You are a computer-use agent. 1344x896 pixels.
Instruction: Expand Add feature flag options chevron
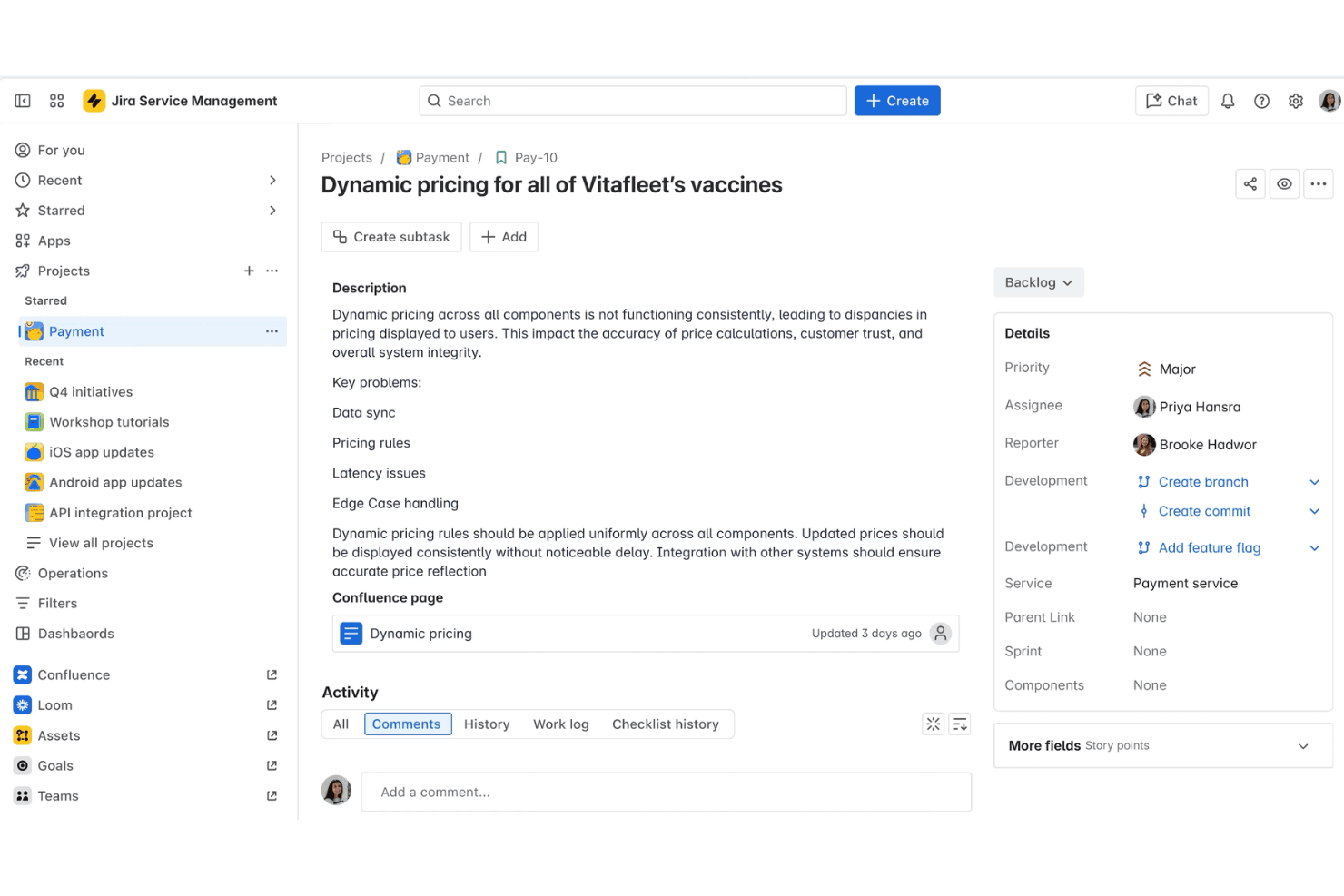pyautogui.click(x=1314, y=547)
